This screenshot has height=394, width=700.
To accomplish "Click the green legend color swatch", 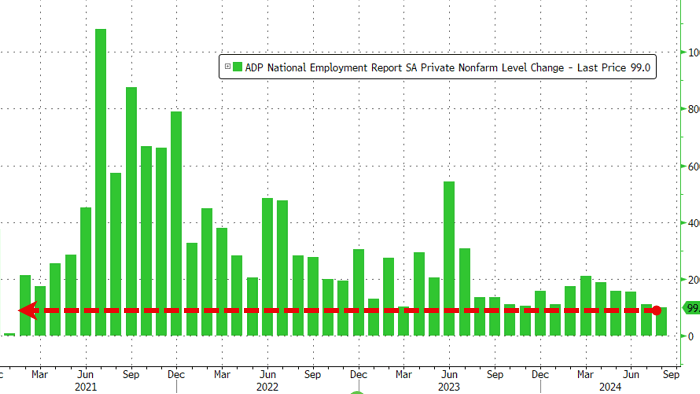I will 238,67.
